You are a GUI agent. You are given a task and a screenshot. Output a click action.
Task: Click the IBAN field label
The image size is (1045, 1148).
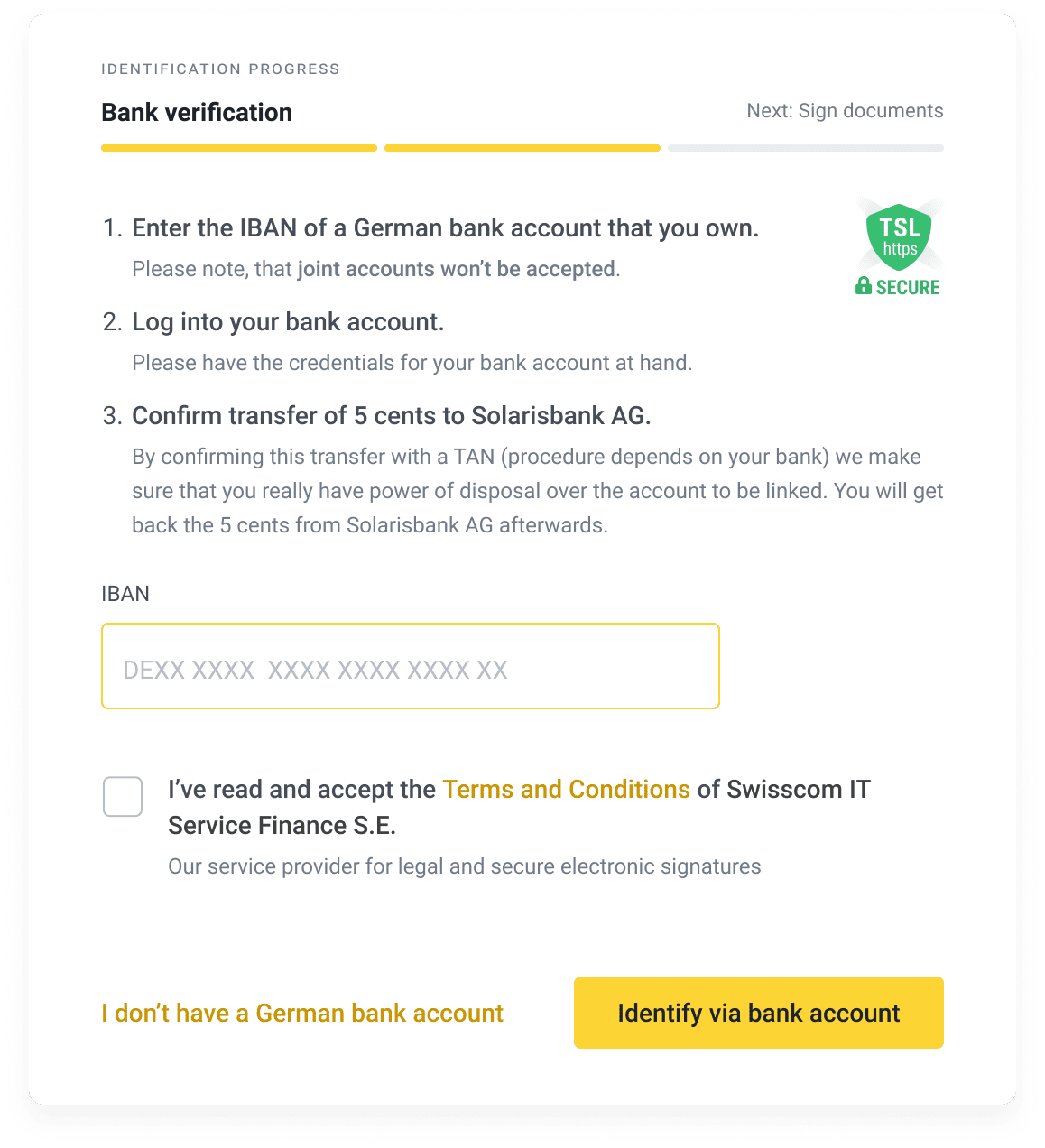pyautogui.click(x=125, y=594)
